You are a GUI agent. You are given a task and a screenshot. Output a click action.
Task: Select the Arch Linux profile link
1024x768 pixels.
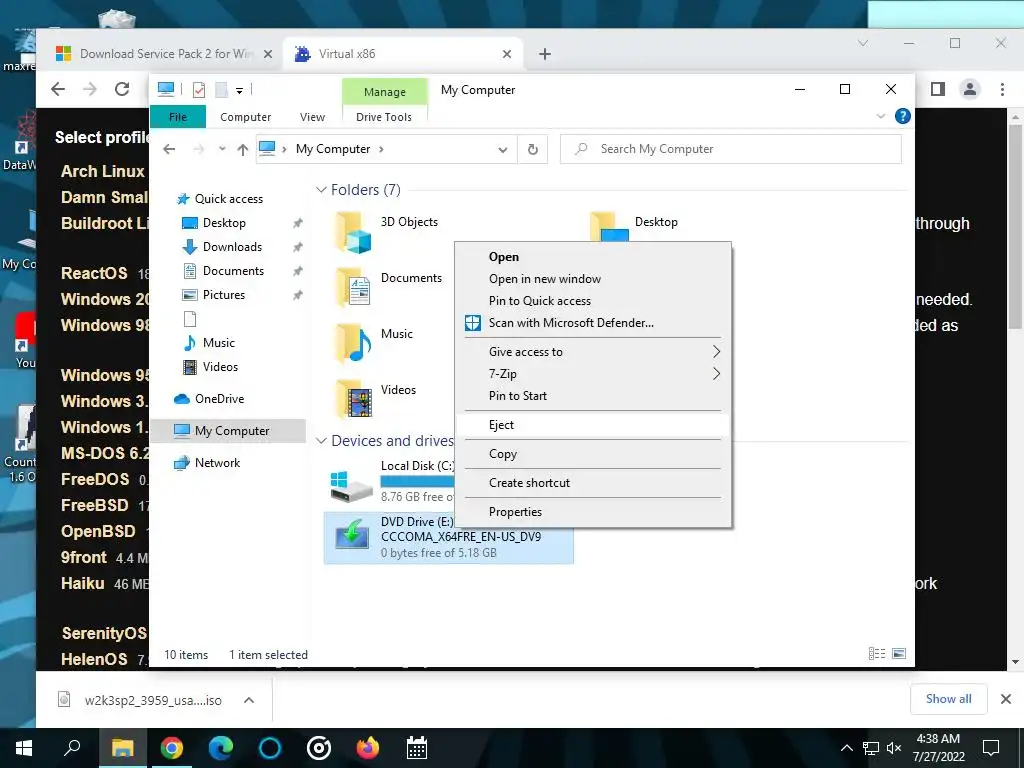pos(103,171)
